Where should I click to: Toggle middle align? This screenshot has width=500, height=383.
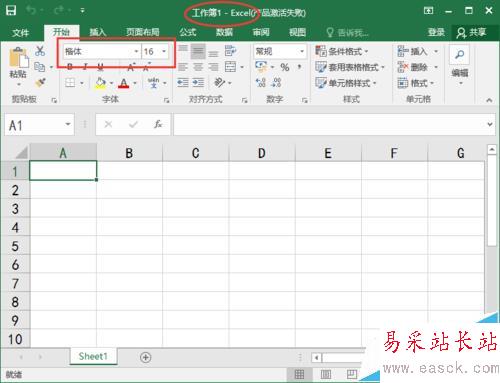pos(198,51)
